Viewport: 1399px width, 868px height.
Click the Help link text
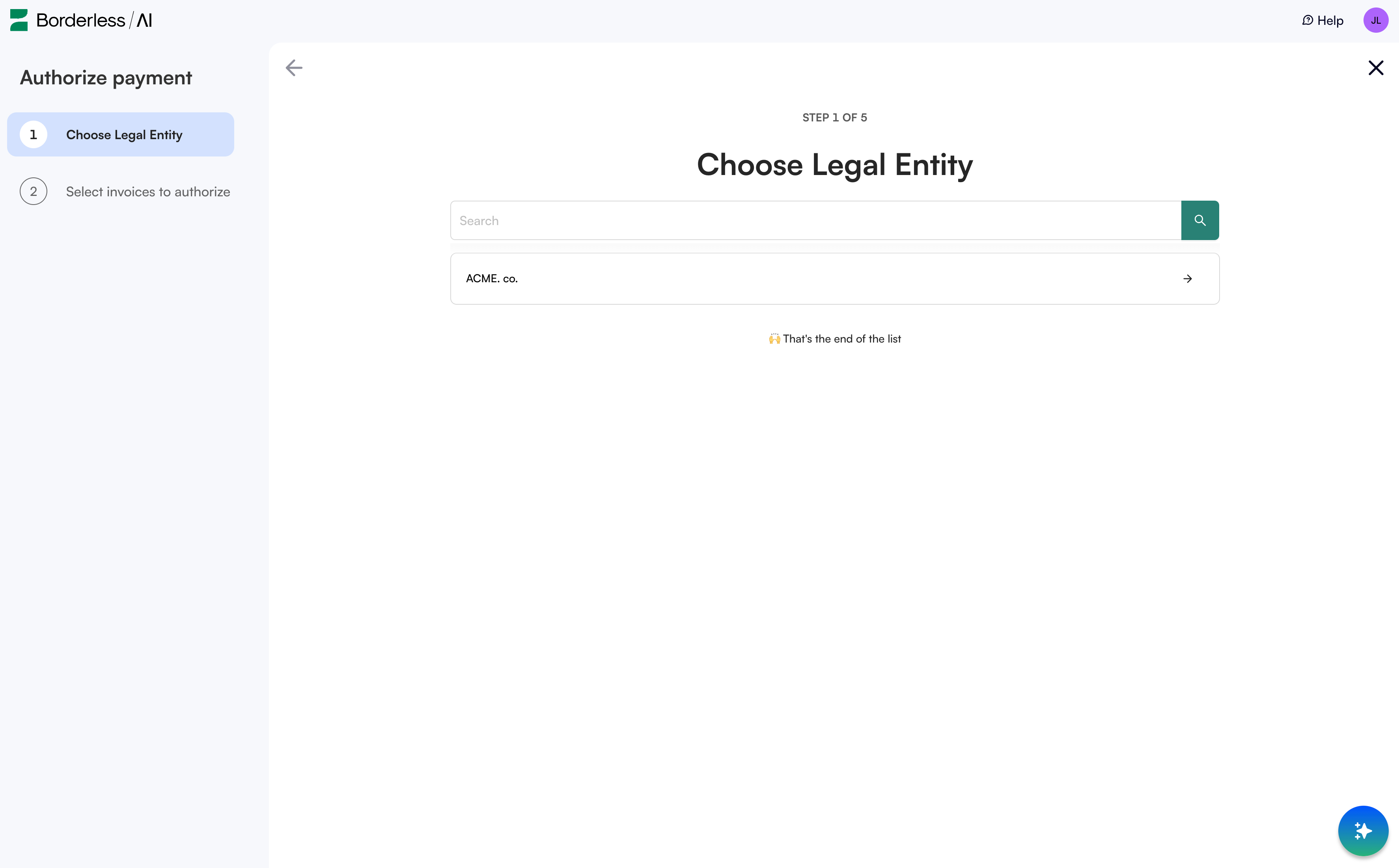tap(1330, 20)
